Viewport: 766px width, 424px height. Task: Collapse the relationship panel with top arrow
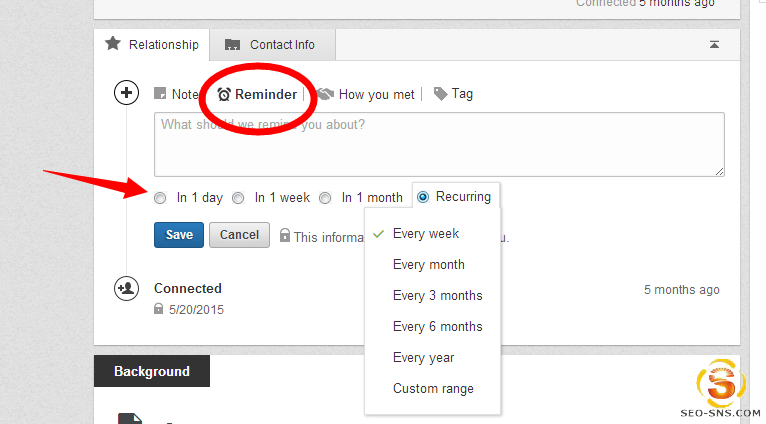click(714, 44)
